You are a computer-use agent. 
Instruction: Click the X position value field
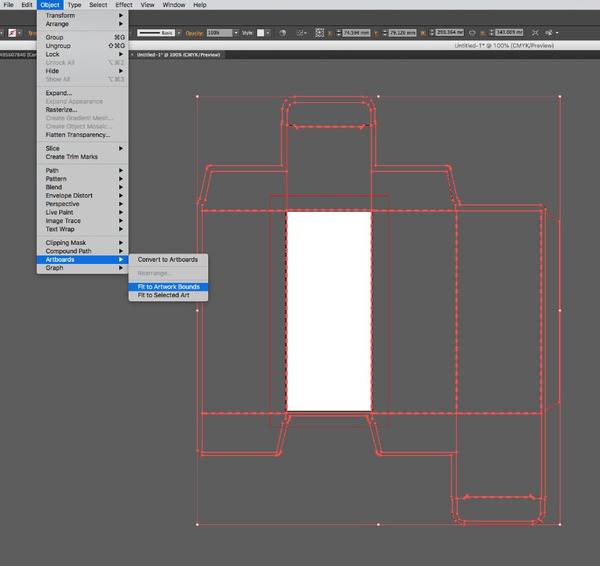coord(356,32)
